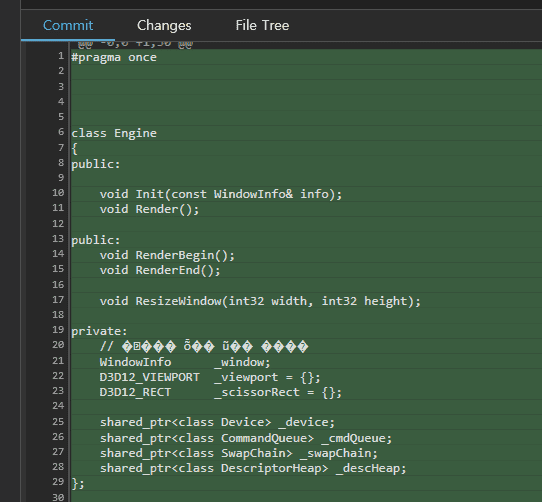The width and height of the screenshot is (542, 502).
Task: Click the garbled comment on line 20
Action: [x=204, y=346]
